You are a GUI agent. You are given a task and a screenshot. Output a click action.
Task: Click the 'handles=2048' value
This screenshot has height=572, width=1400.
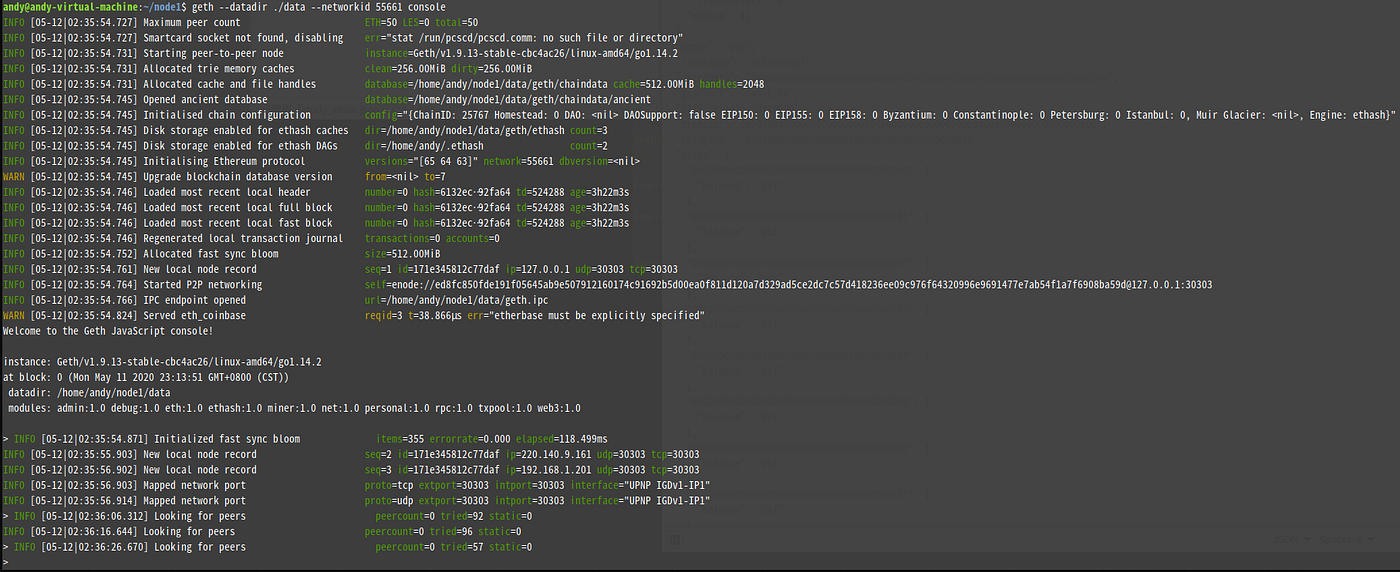[x=731, y=84]
